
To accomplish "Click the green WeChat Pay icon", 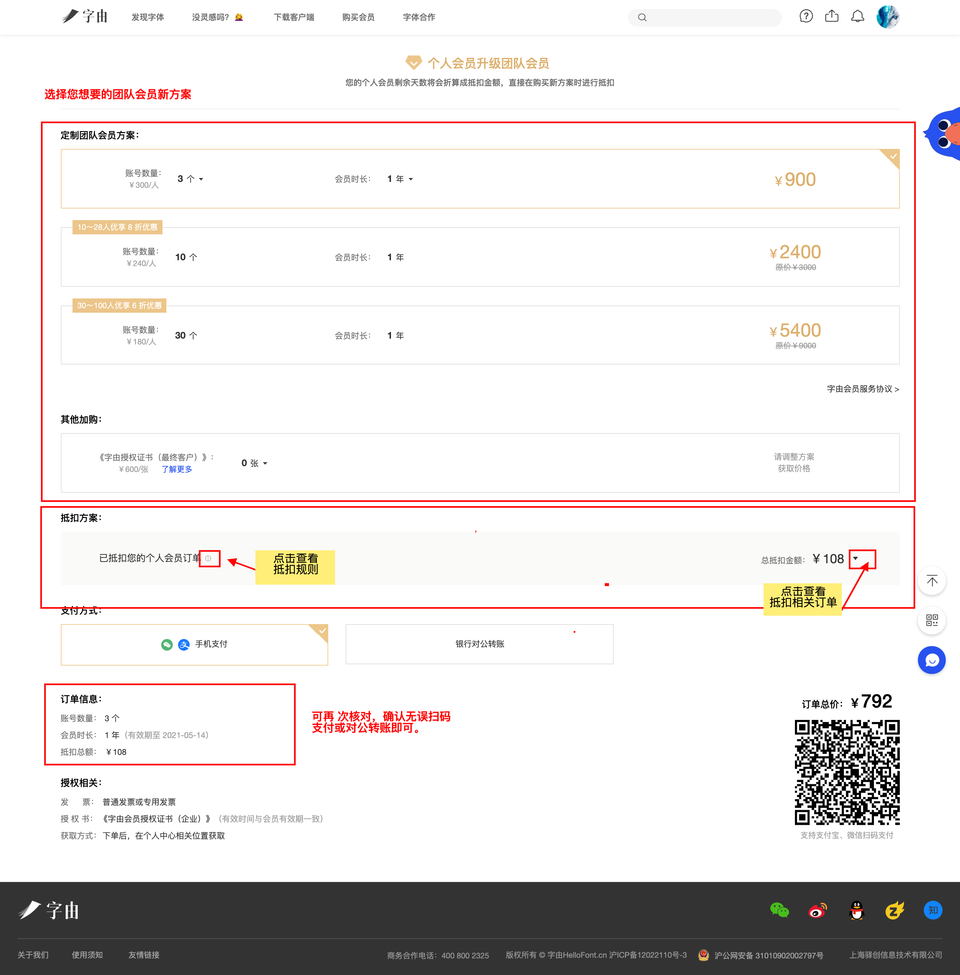I will tap(167, 645).
